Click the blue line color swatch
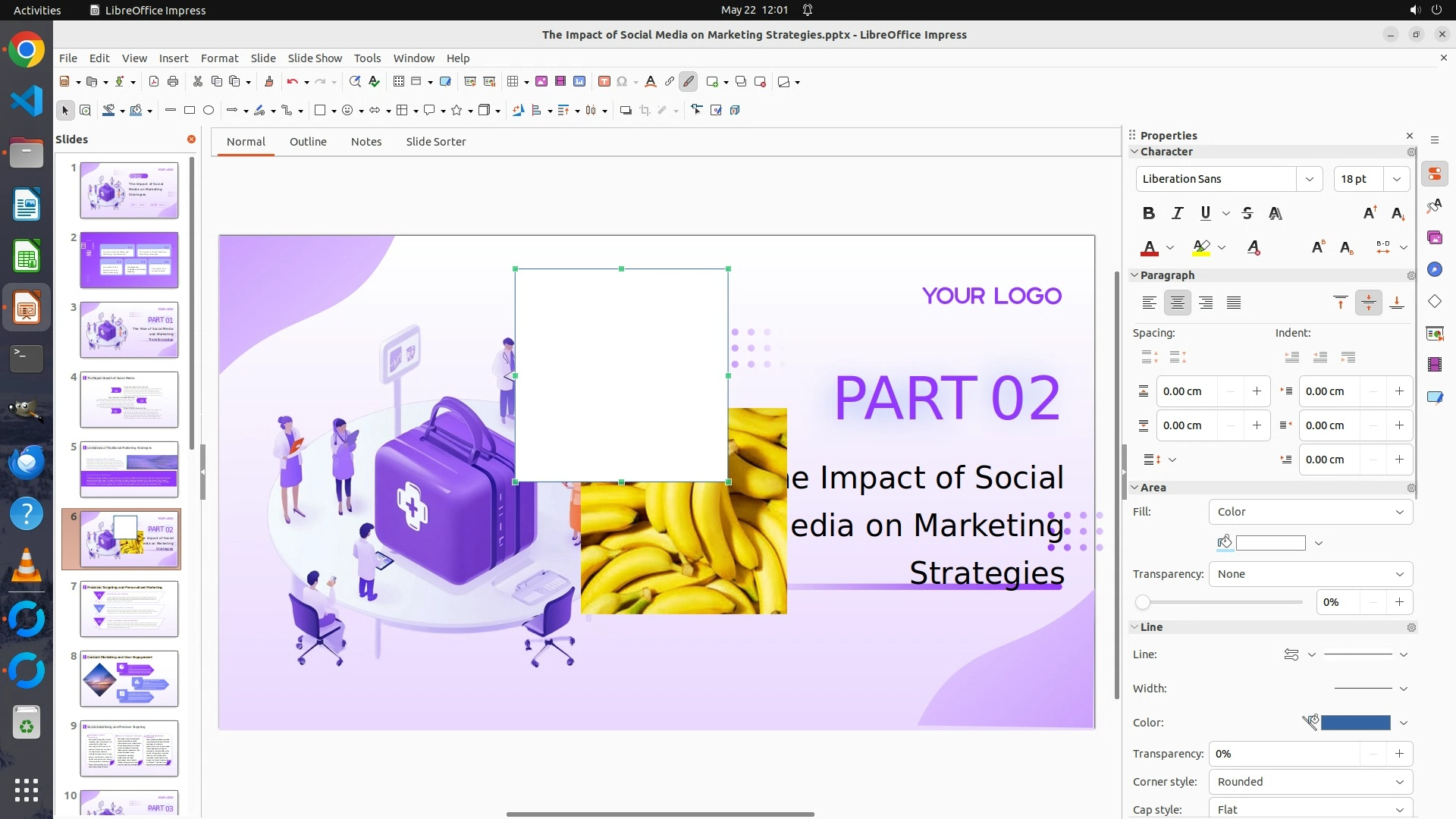Screen dimensions: 1456x819 pos(1355,723)
